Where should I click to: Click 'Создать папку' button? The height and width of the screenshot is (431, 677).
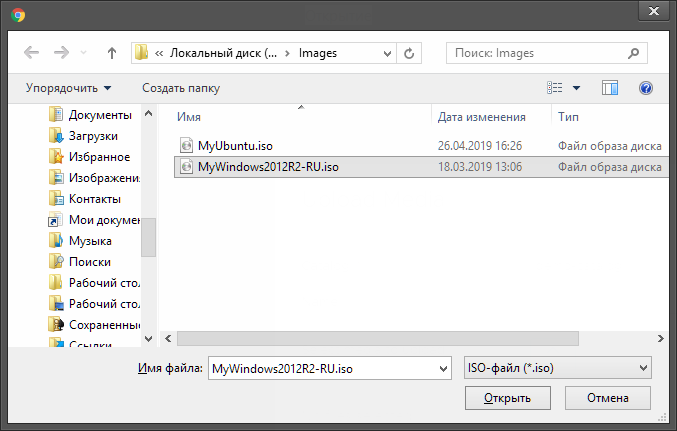click(x=181, y=88)
